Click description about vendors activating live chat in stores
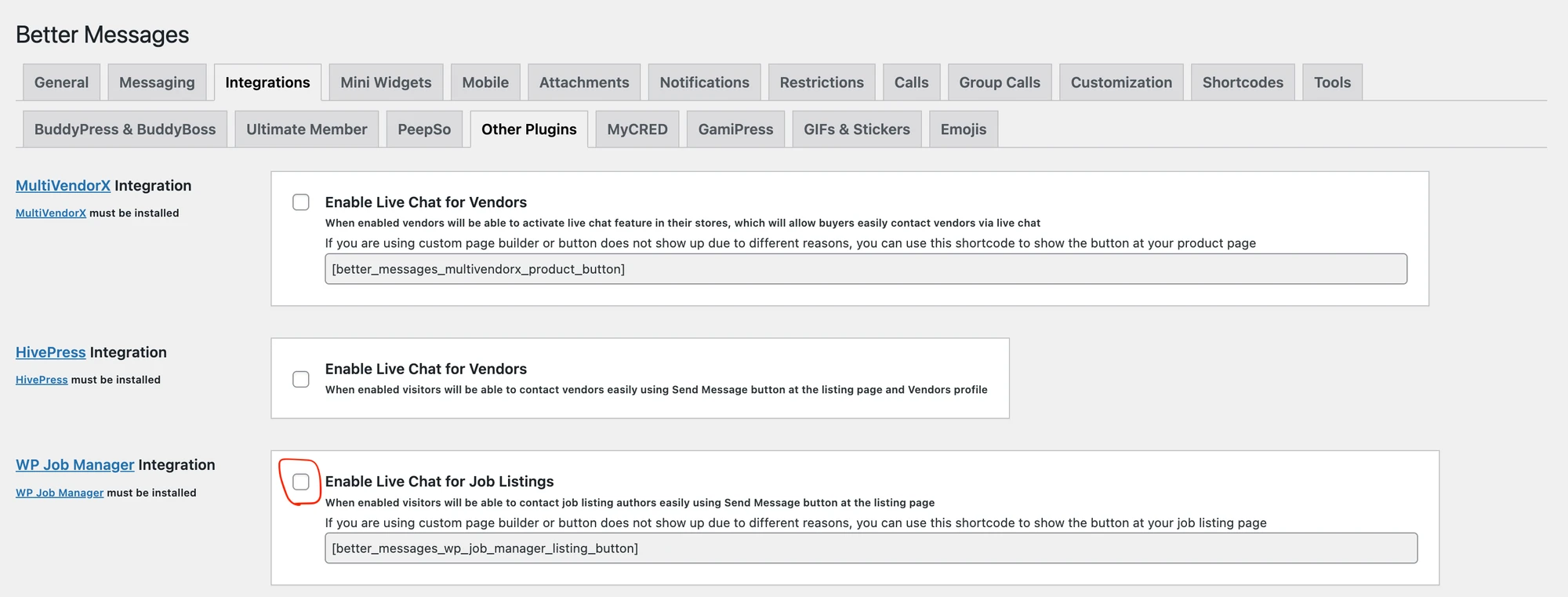1568x597 pixels. pos(683,224)
